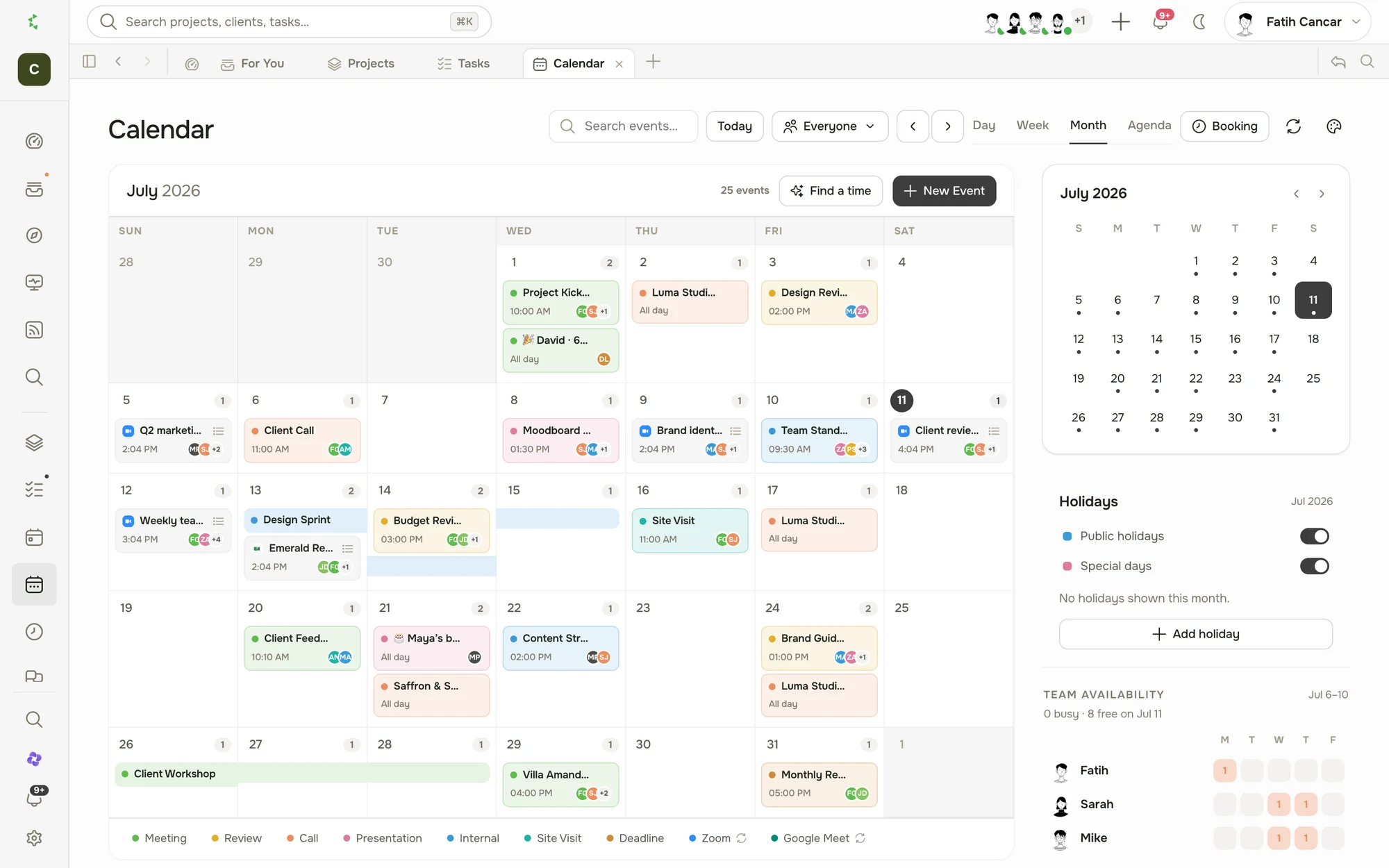The height and width of the screenshot is (868, 1389).
Task: Expand the +1 team members avatar
Action: 1079,21
